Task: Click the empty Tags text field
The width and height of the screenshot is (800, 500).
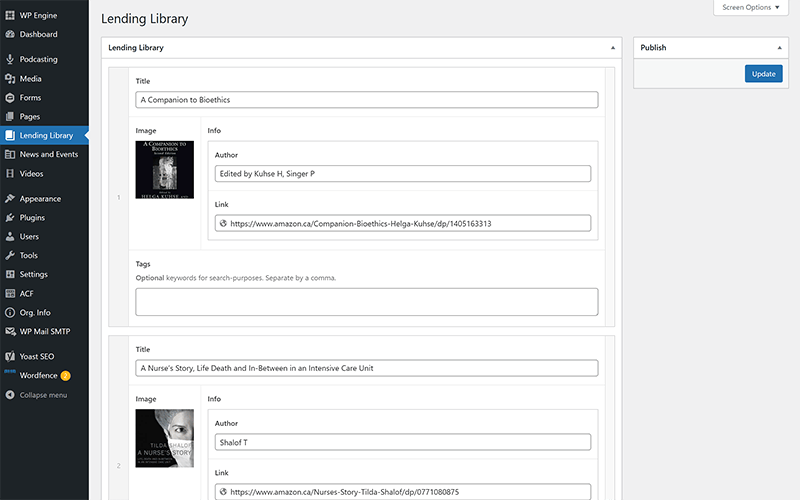Action: pos(366,302)
